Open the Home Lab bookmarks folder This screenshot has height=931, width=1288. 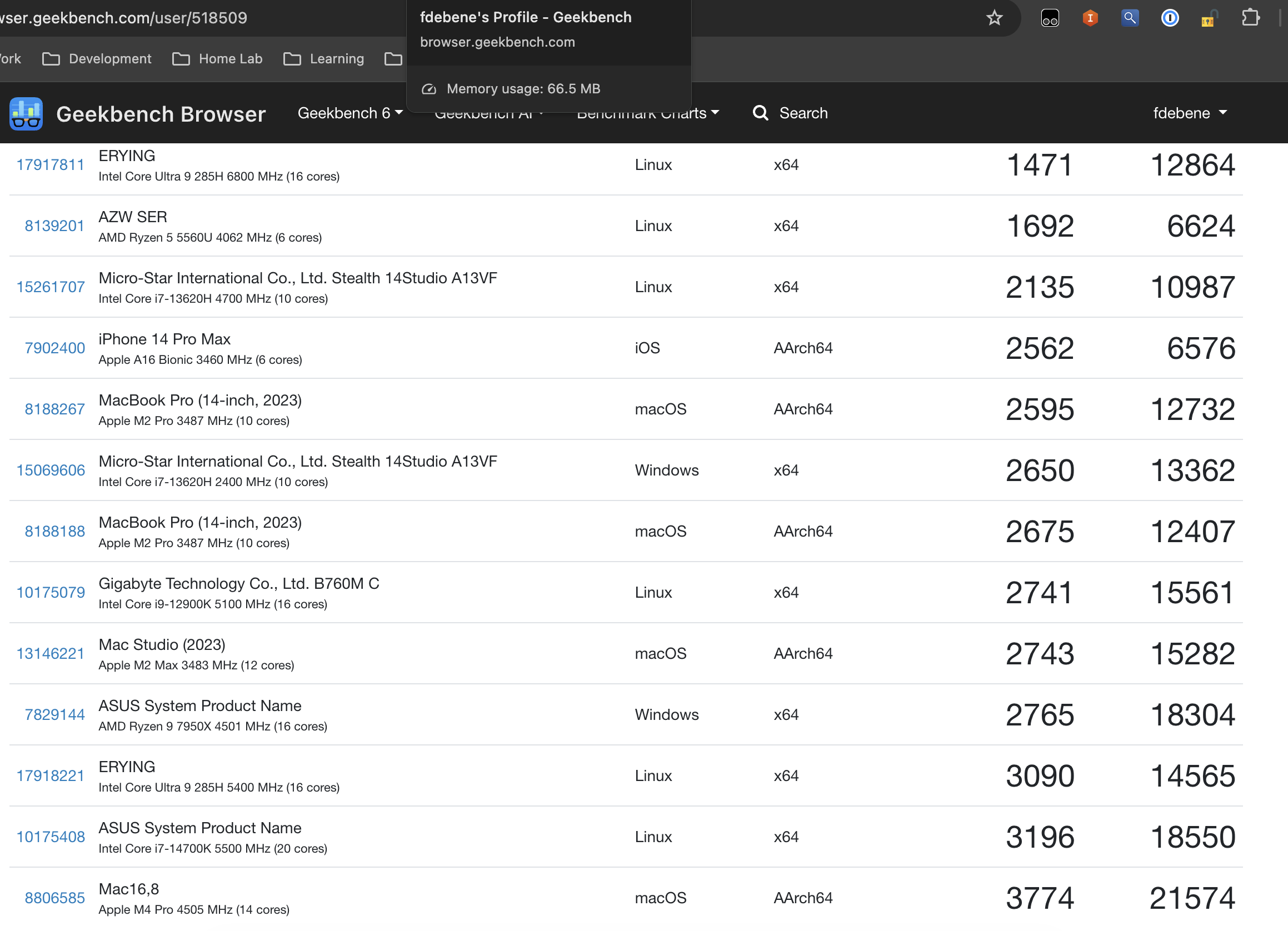point(217,58)
